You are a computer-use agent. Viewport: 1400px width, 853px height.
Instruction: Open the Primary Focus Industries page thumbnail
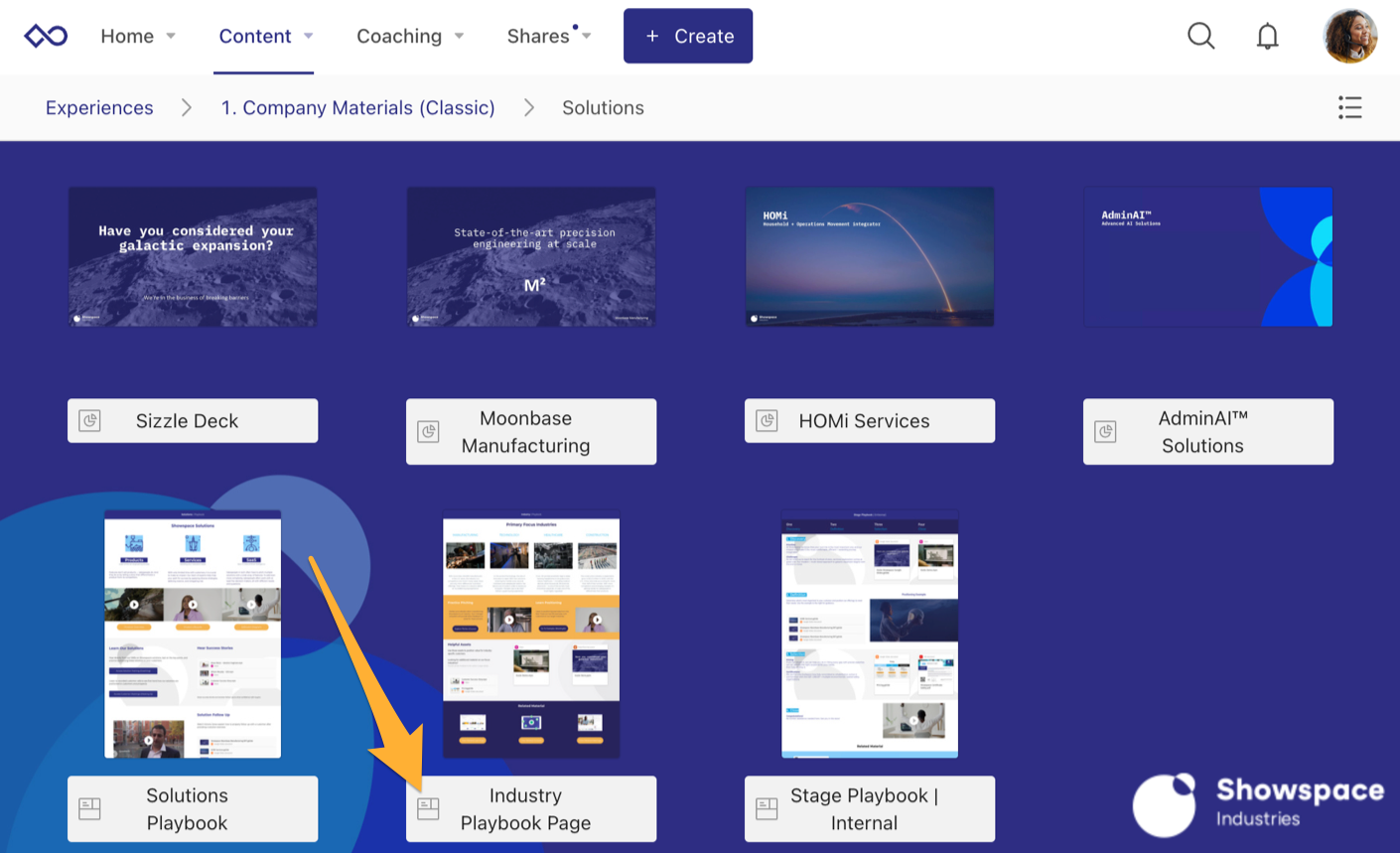(531, 635)
